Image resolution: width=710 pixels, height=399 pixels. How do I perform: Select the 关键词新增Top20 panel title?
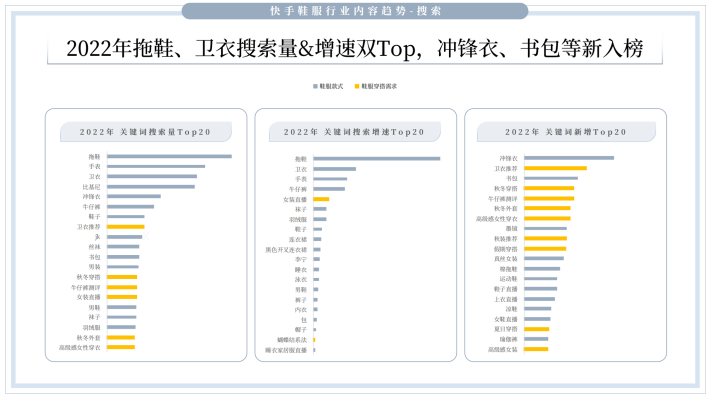(x=566, y=132)
